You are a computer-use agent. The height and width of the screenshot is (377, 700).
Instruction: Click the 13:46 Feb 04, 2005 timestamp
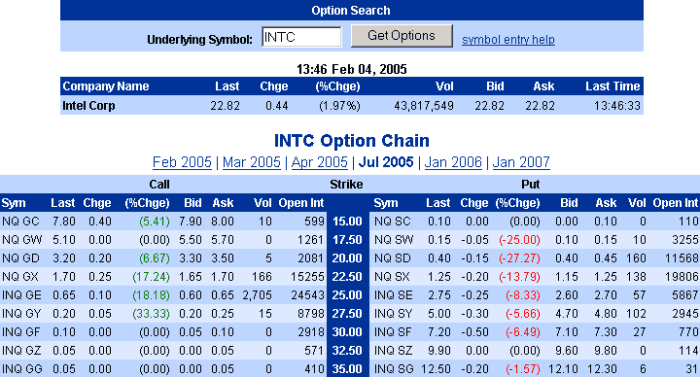352,69
